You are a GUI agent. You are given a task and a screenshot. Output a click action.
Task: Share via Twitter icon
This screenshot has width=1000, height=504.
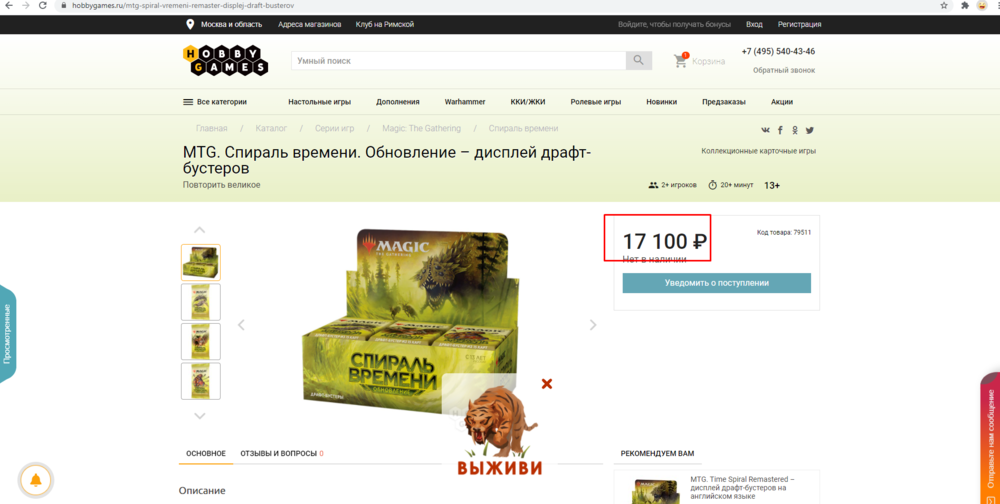[809, 130]
